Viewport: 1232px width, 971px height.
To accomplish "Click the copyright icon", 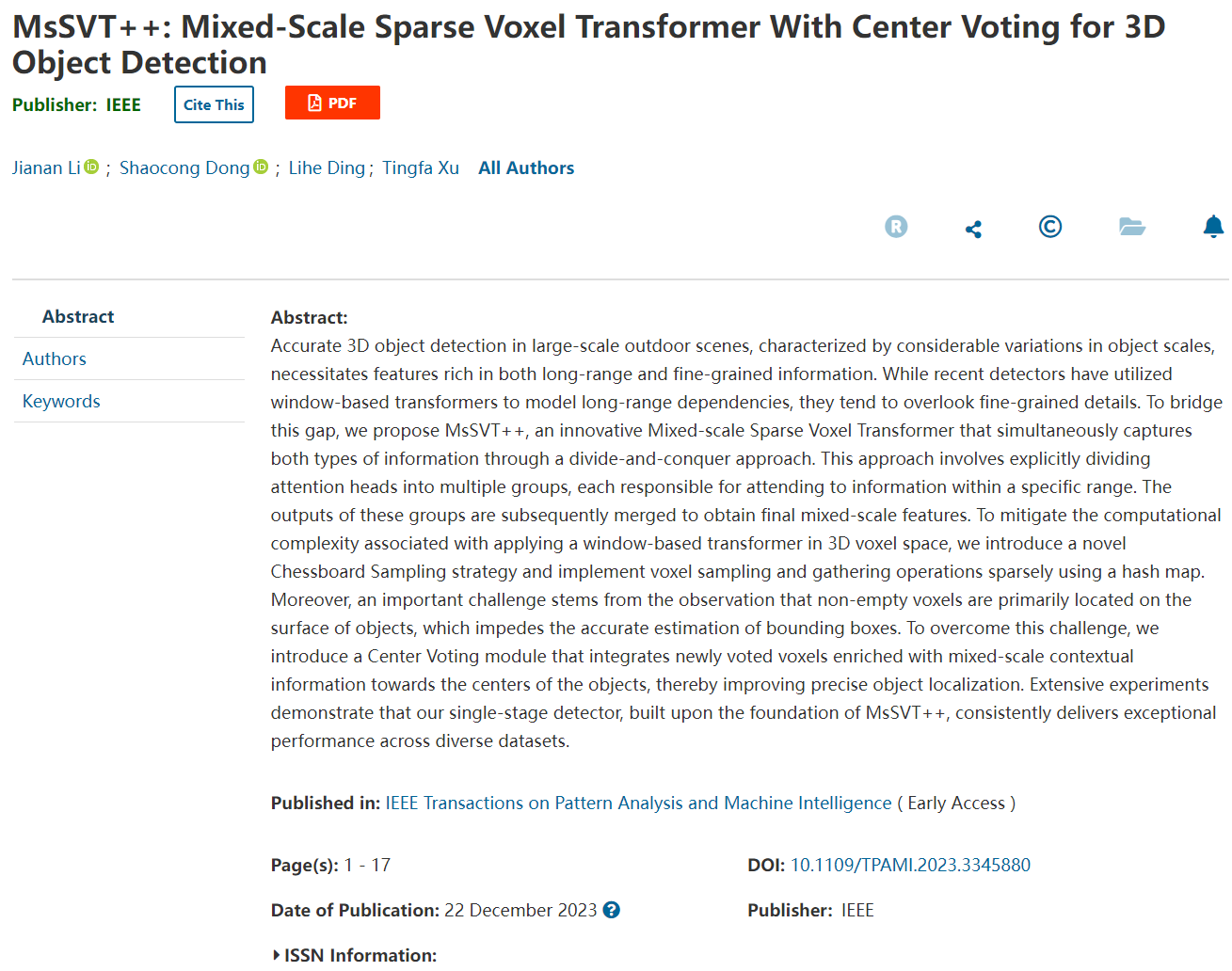I will (x=1050, y=227).
